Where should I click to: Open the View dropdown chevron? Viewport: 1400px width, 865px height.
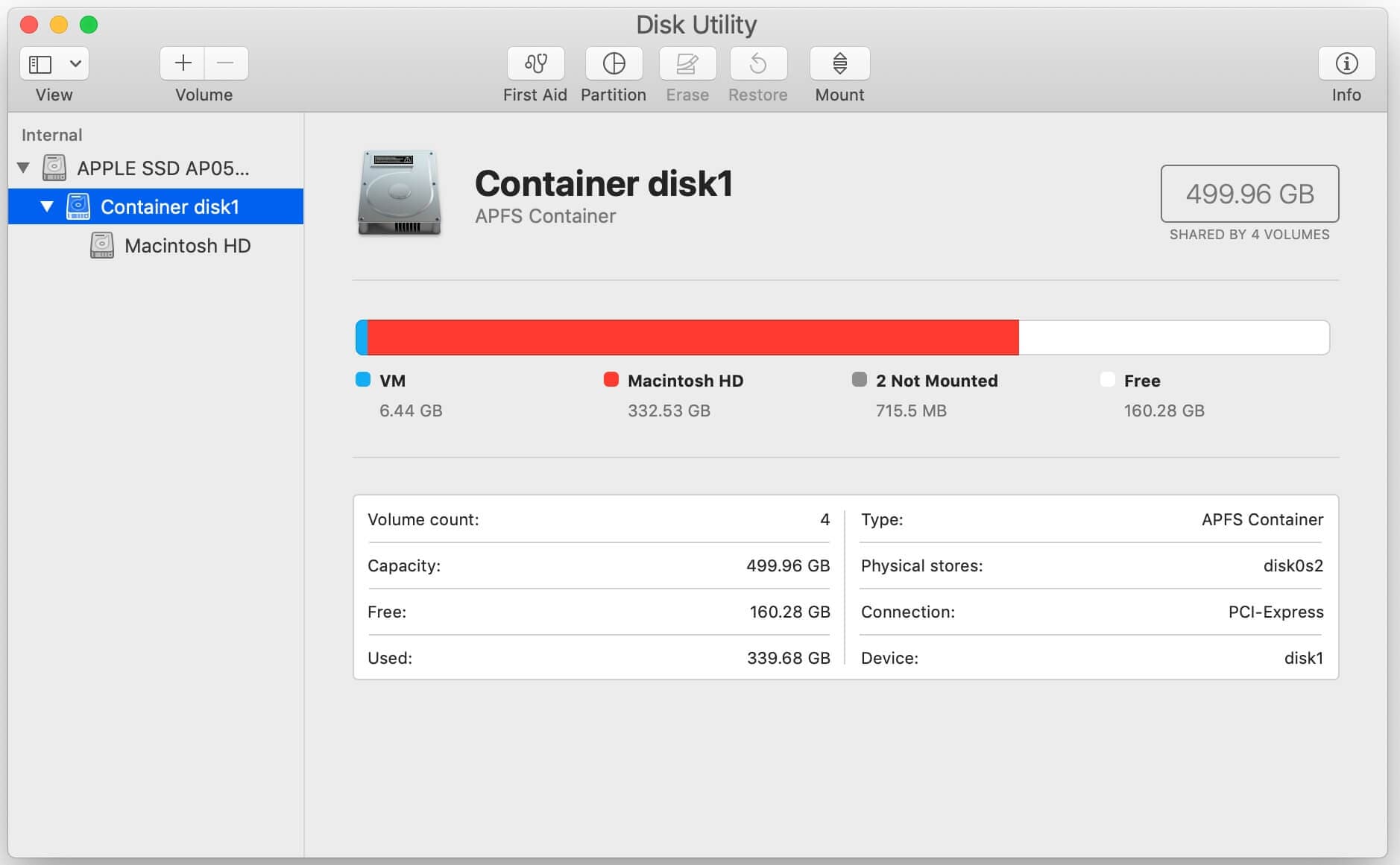[x=75, y=64]
